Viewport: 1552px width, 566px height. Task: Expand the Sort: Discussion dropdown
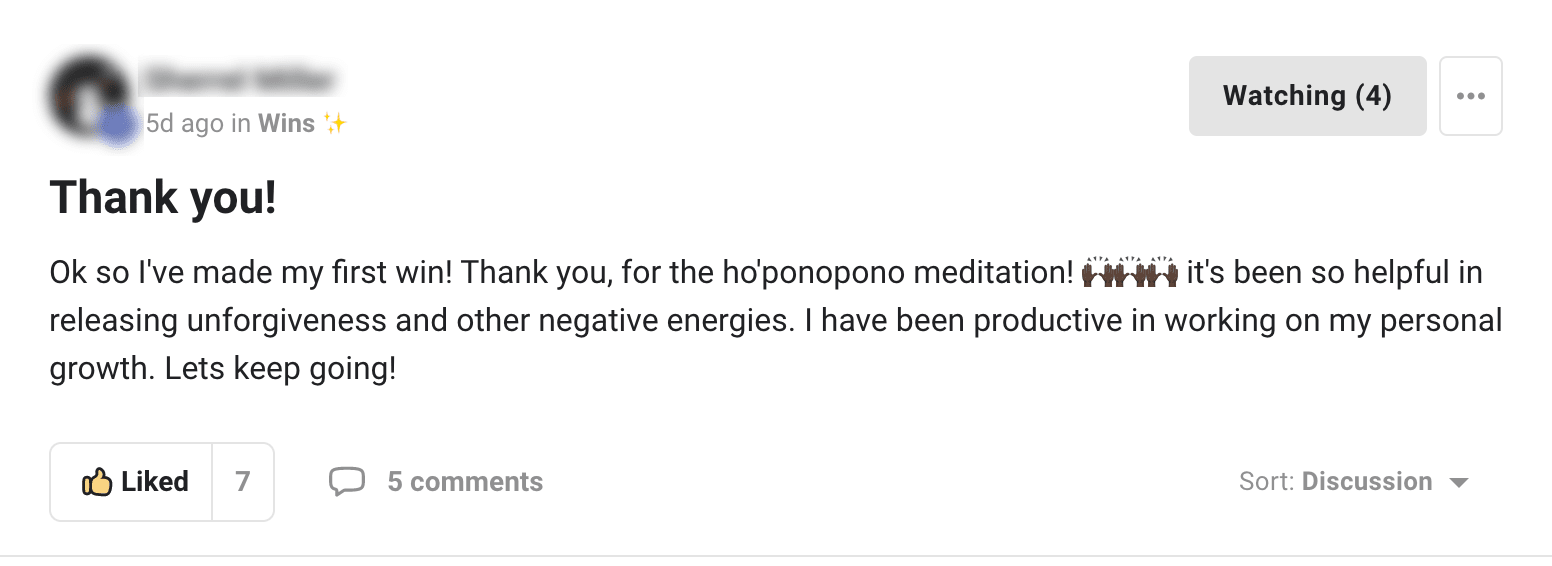(1354, 482)
